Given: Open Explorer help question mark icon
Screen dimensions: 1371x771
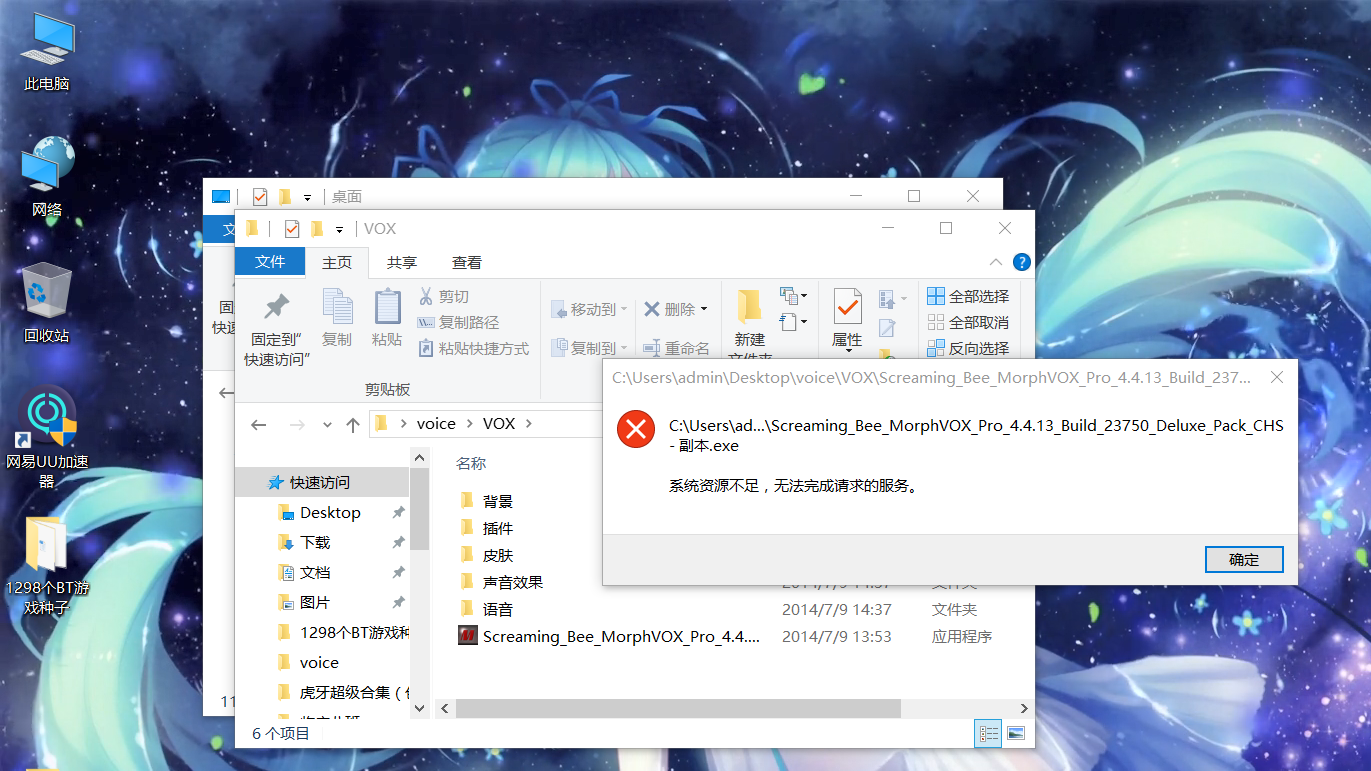Looking at the screenshot, I should pyautogui.click(x=1021, y=262).
